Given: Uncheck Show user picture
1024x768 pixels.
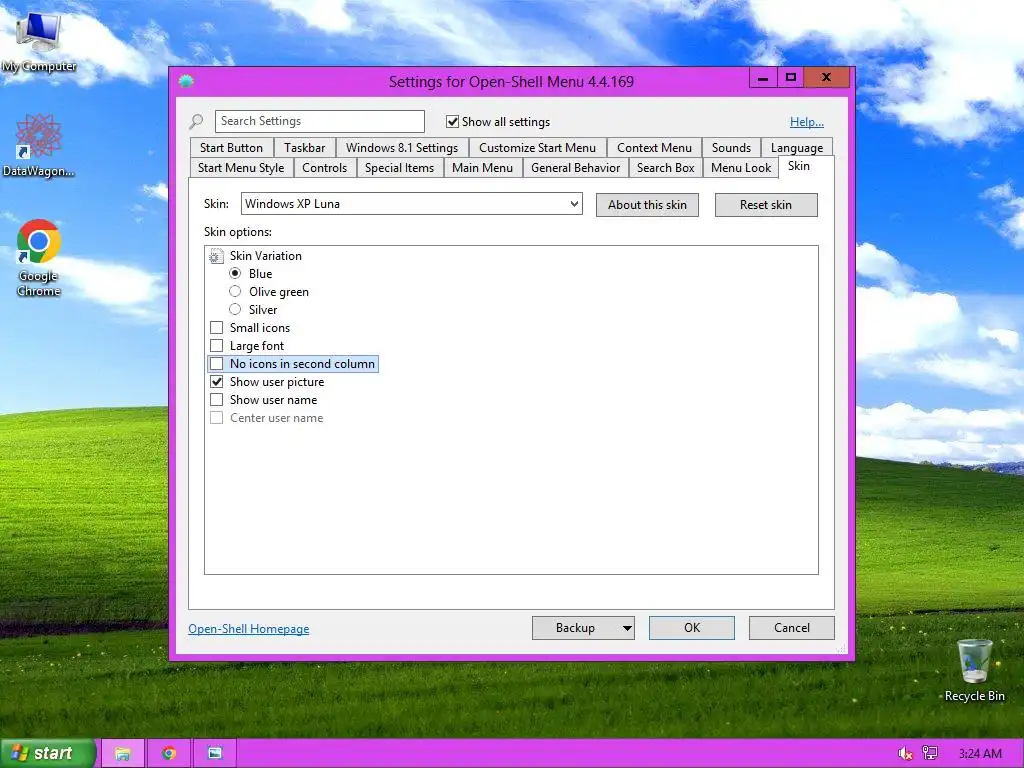Looking at the screenshot, I should click(x=216, y=381).
